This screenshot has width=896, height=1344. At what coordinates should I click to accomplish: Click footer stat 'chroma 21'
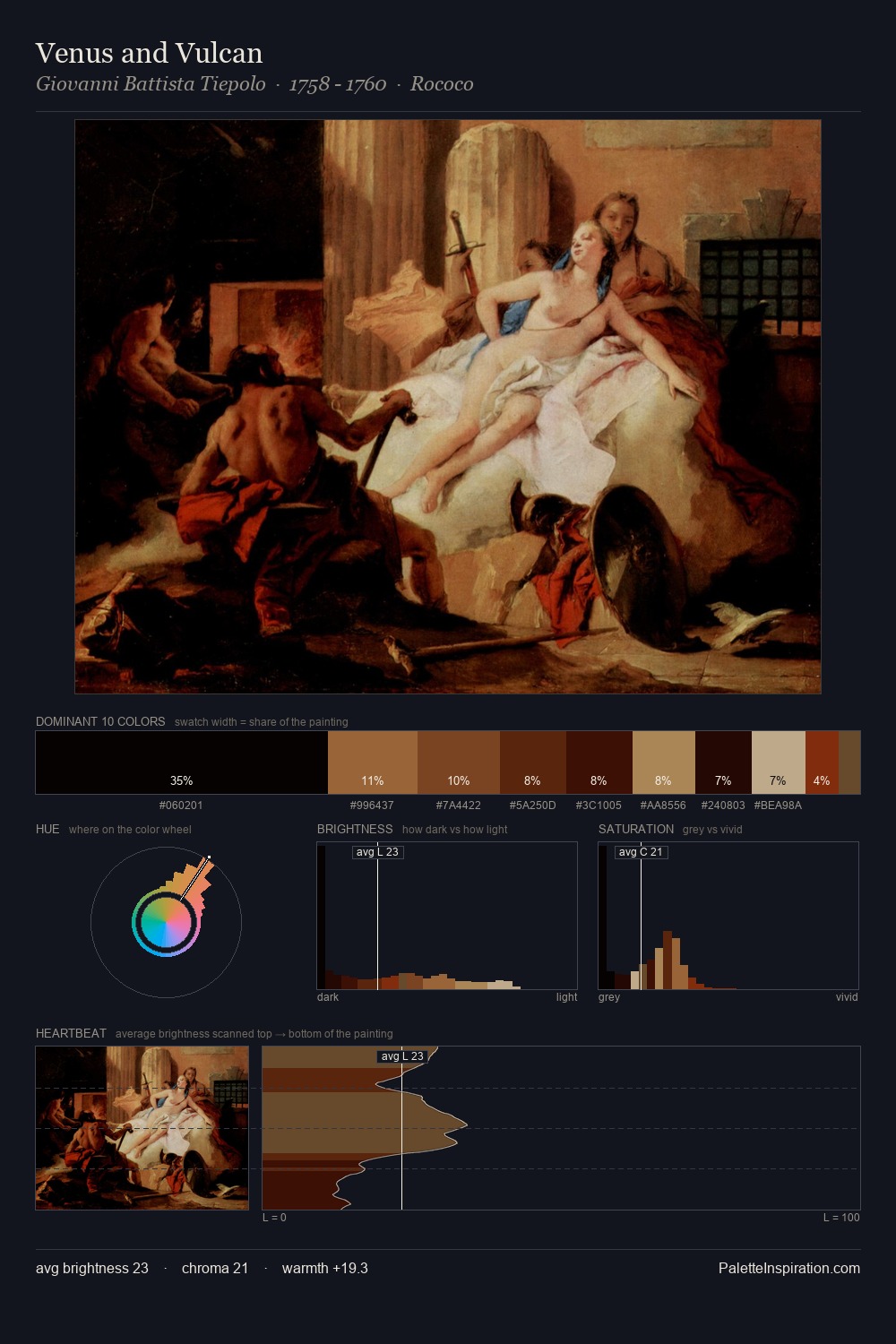[x=215, y=1268]
